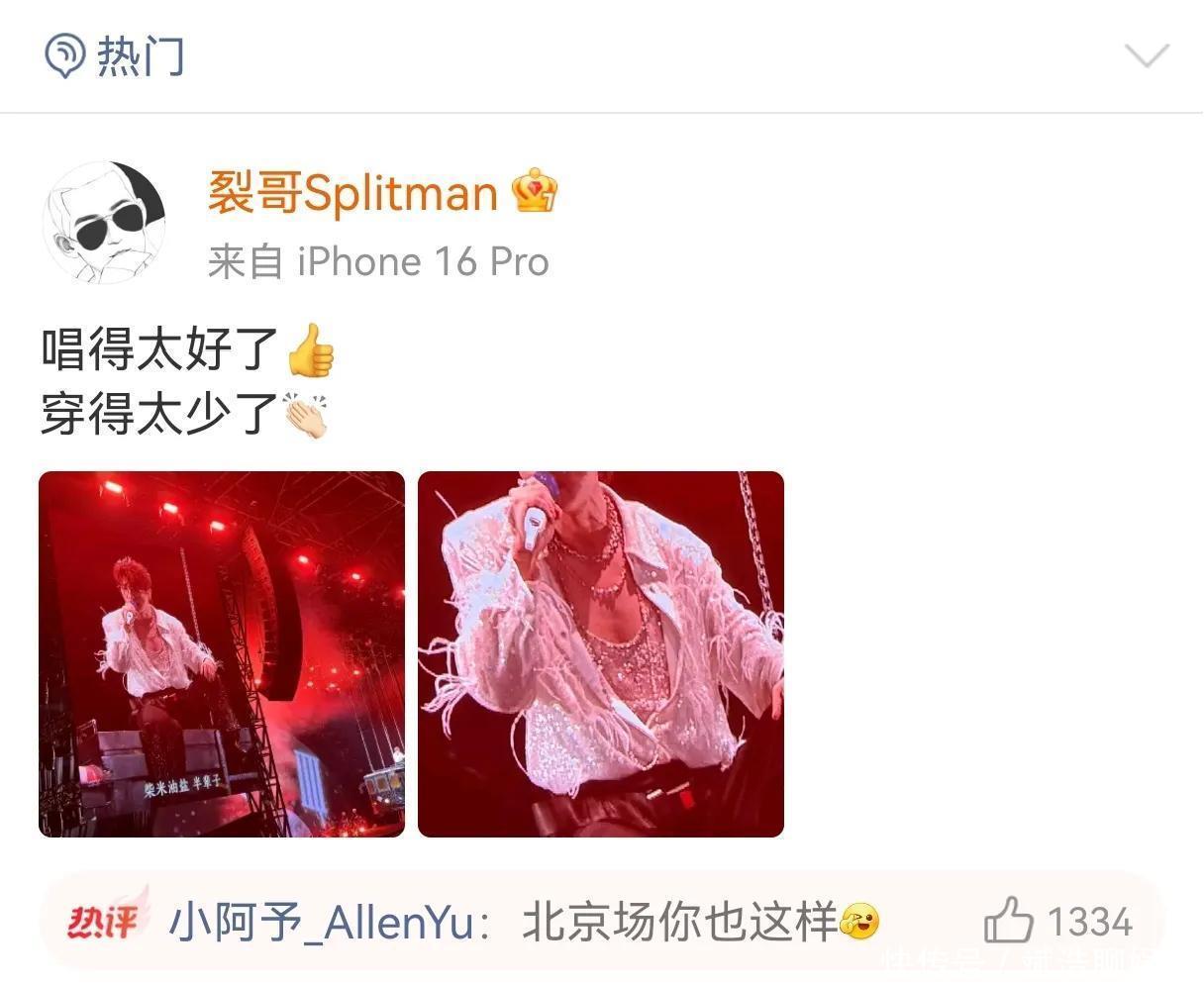
Task: Open the hot comment bar below the photos
Action: click(x=602, y=922)
